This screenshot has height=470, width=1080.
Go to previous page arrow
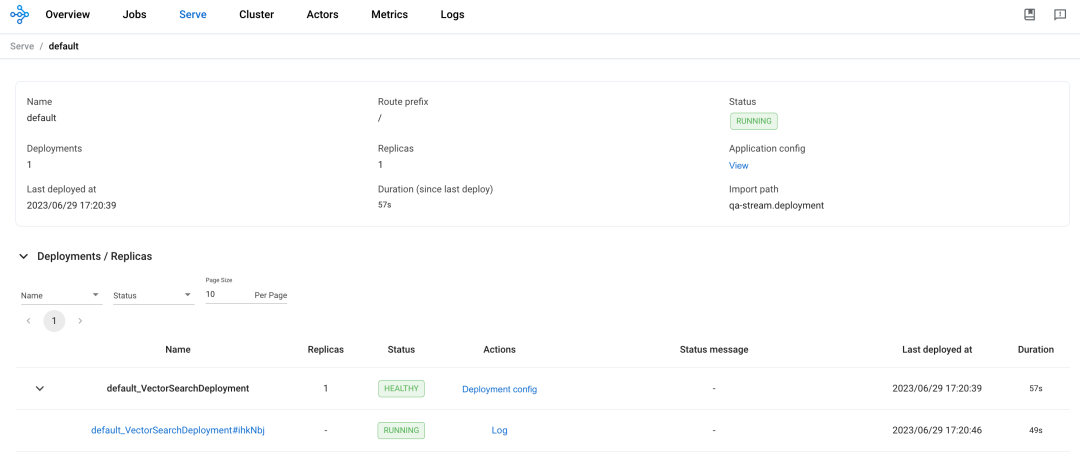click(x=28, y=321)
